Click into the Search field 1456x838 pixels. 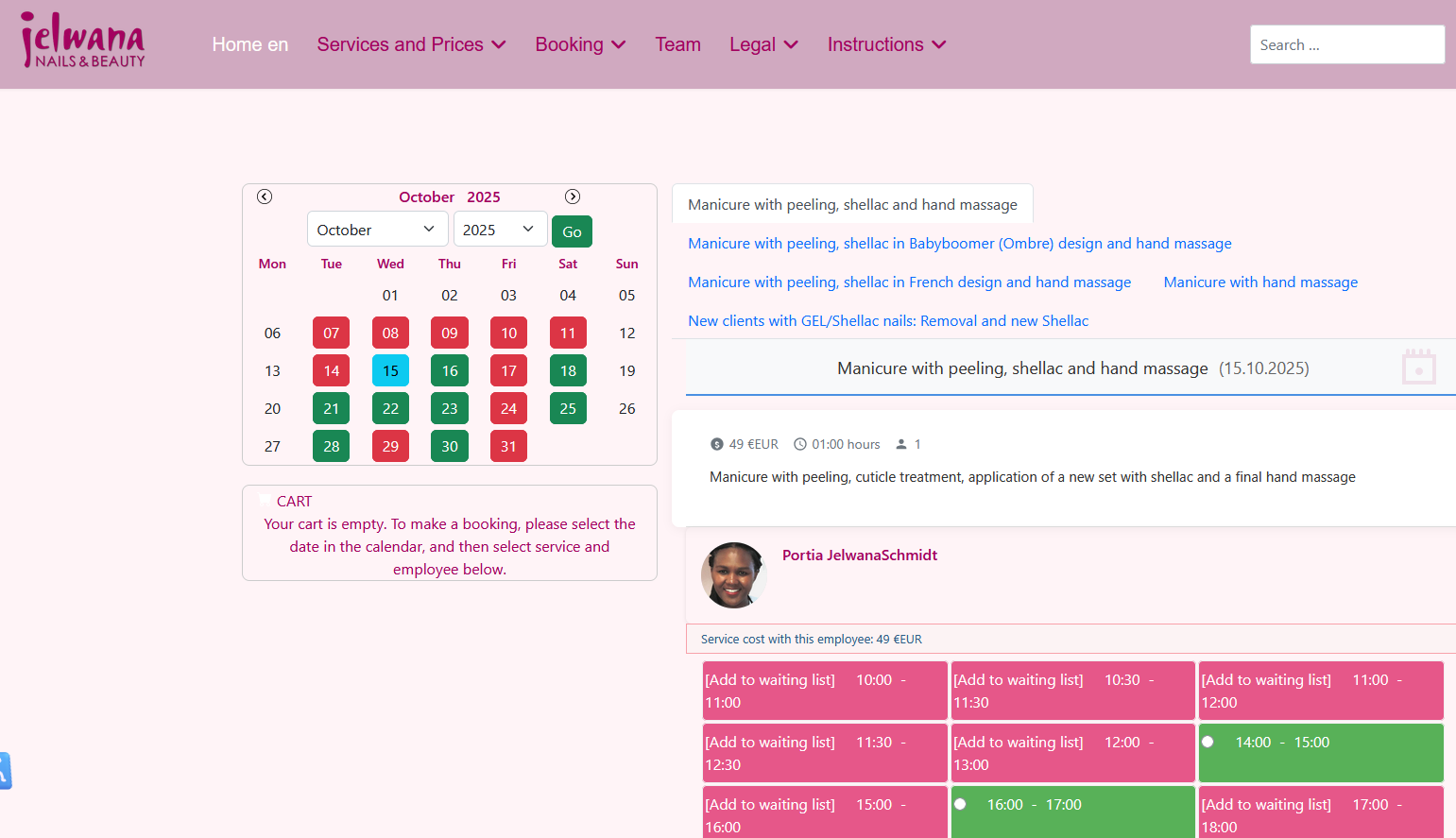(1346, 44)
